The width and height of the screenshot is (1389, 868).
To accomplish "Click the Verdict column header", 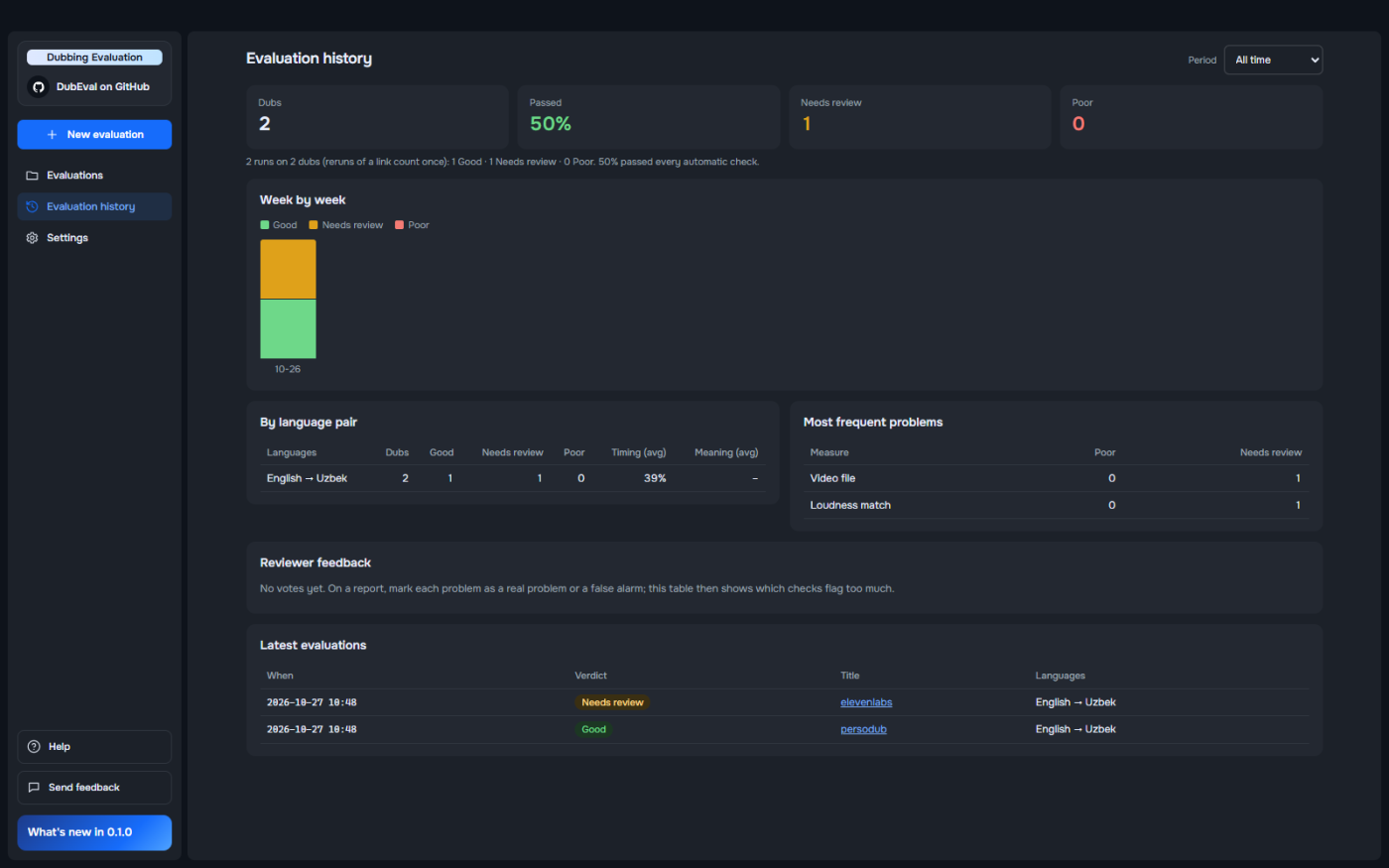I will tap(590, 676).
